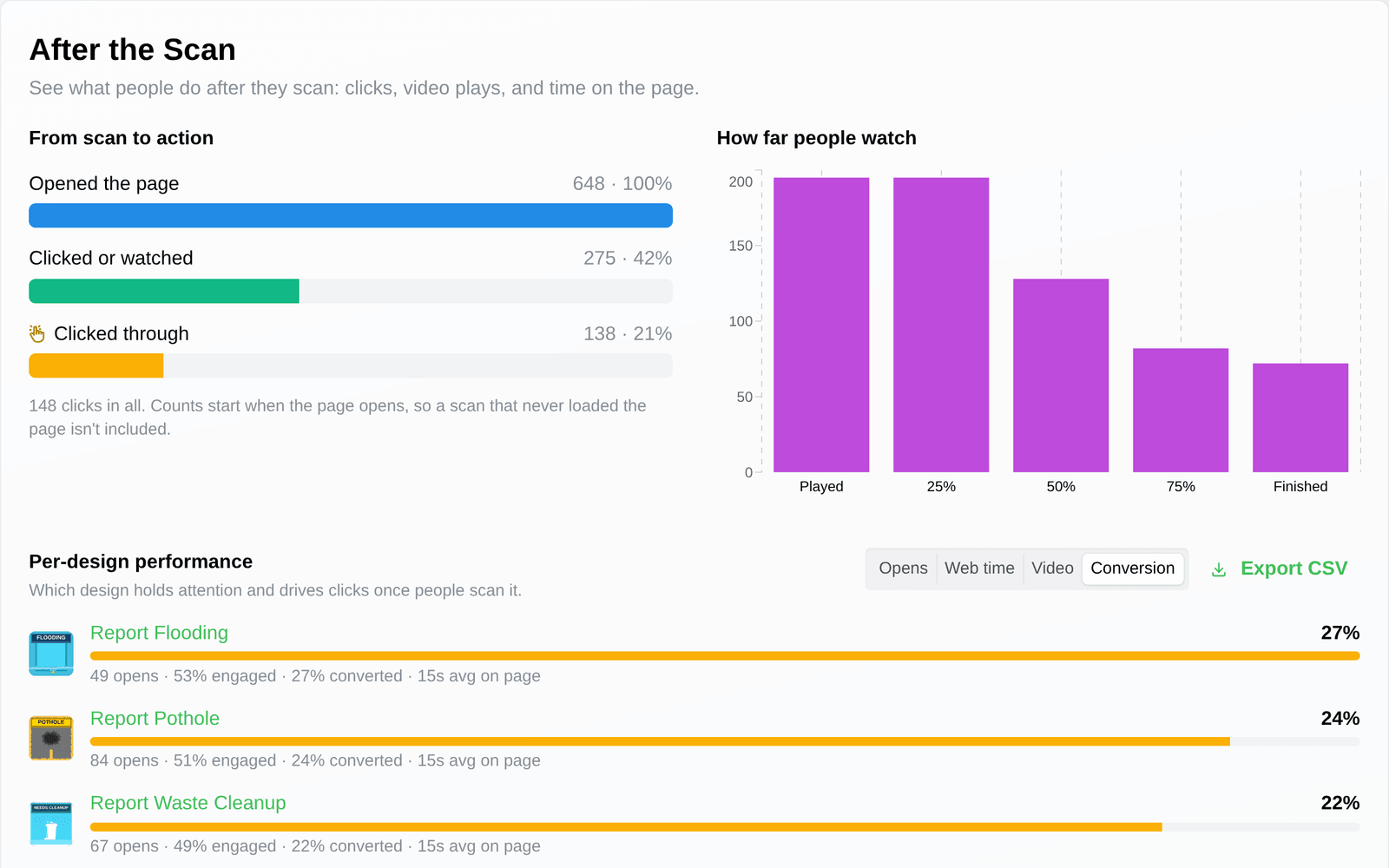Click the blue Opened the page bar
1389x868 pixels.
tap(351, 215)
